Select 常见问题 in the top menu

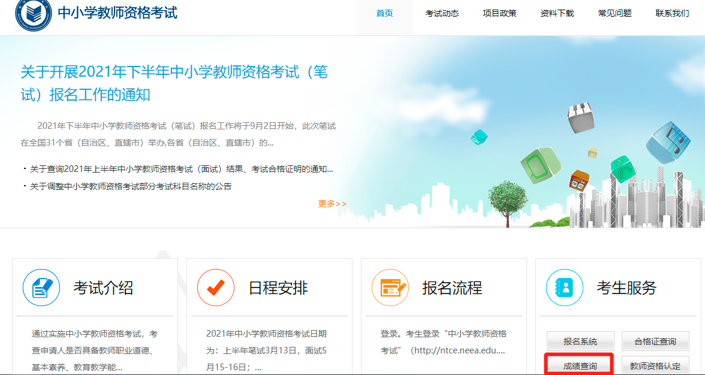[x=615, y=13]
